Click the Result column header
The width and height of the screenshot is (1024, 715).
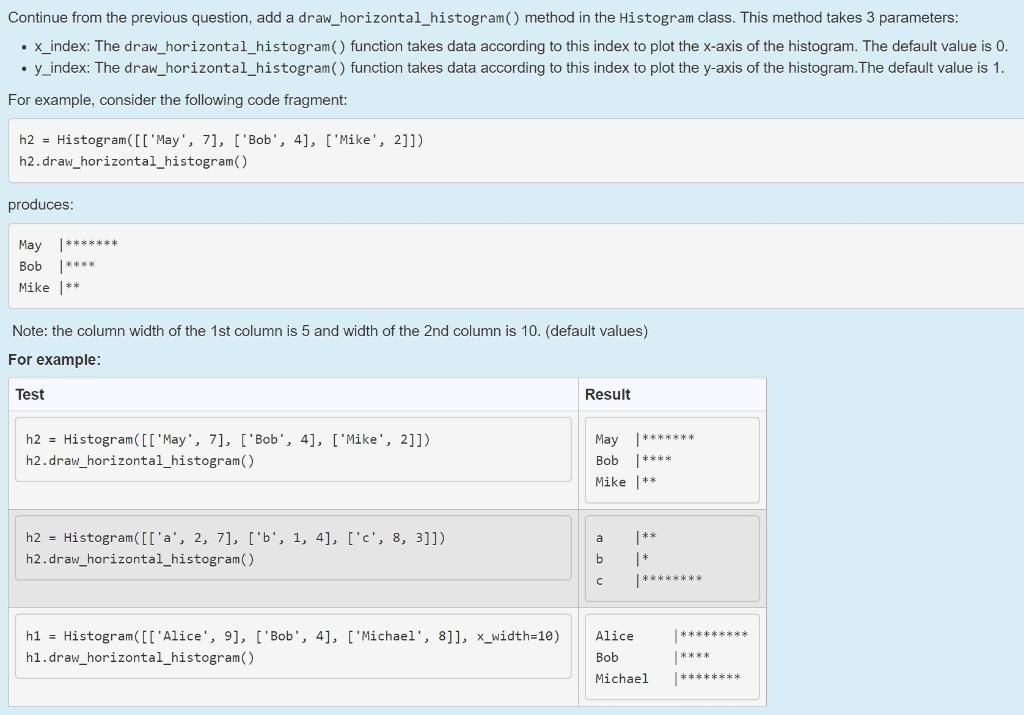pyautogui.click(x=604, y=394)
